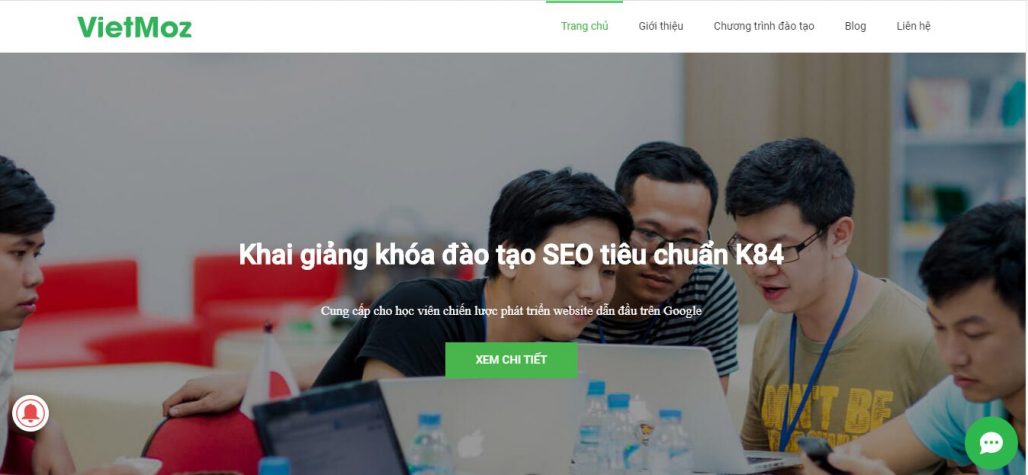Click the Apple logo on the silver laptop
The width and height of the screenshot is (1028, 475).
point(469,444)
